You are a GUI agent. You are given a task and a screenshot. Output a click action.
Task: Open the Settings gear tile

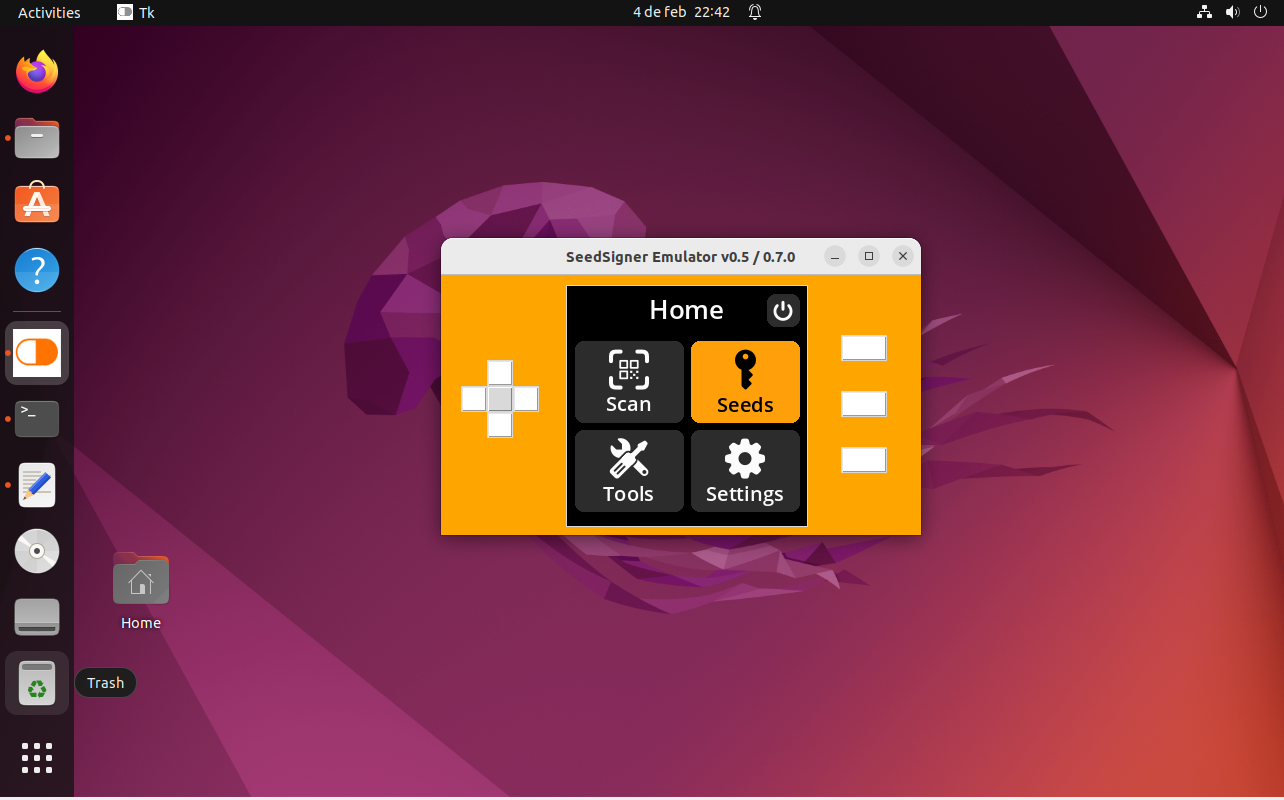coord(745,471)
